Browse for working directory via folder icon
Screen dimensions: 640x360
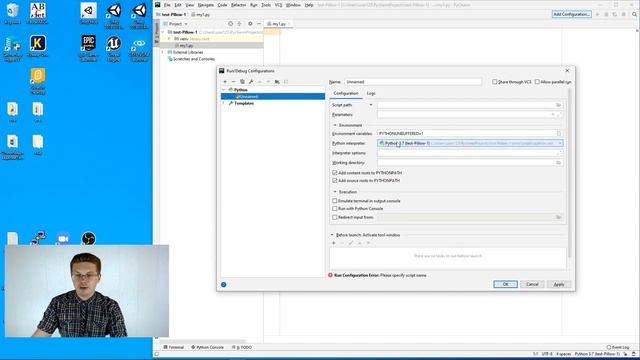coord(558,162)
